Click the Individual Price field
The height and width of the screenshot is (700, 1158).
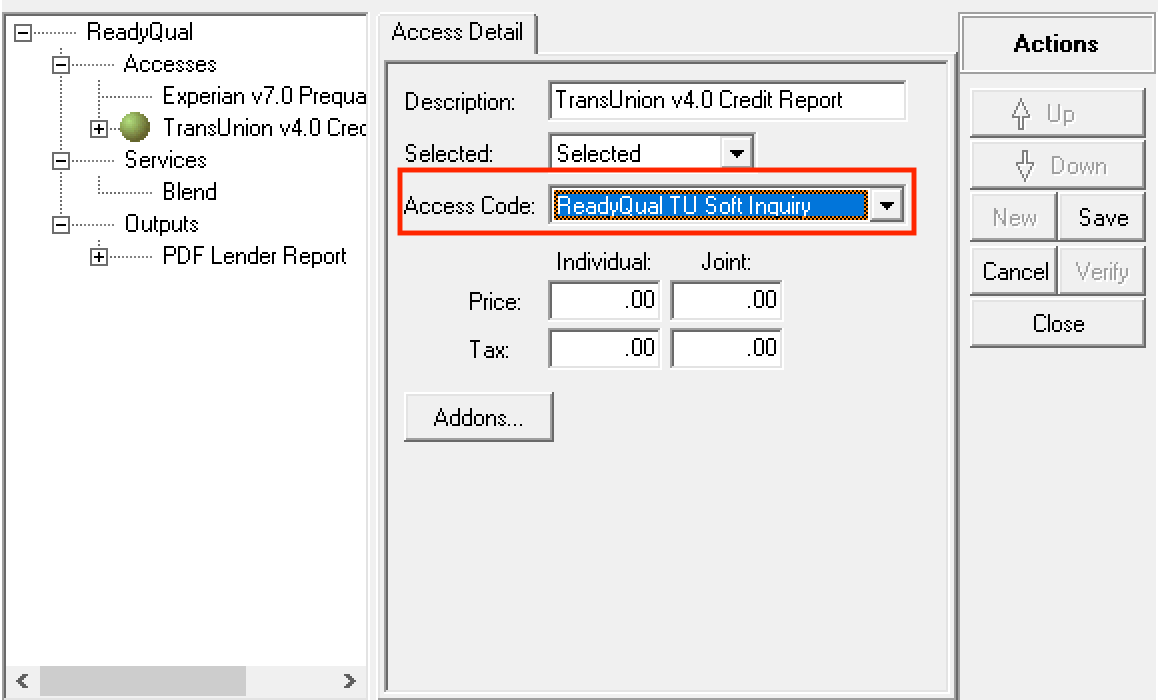click(x=604, y=301)
